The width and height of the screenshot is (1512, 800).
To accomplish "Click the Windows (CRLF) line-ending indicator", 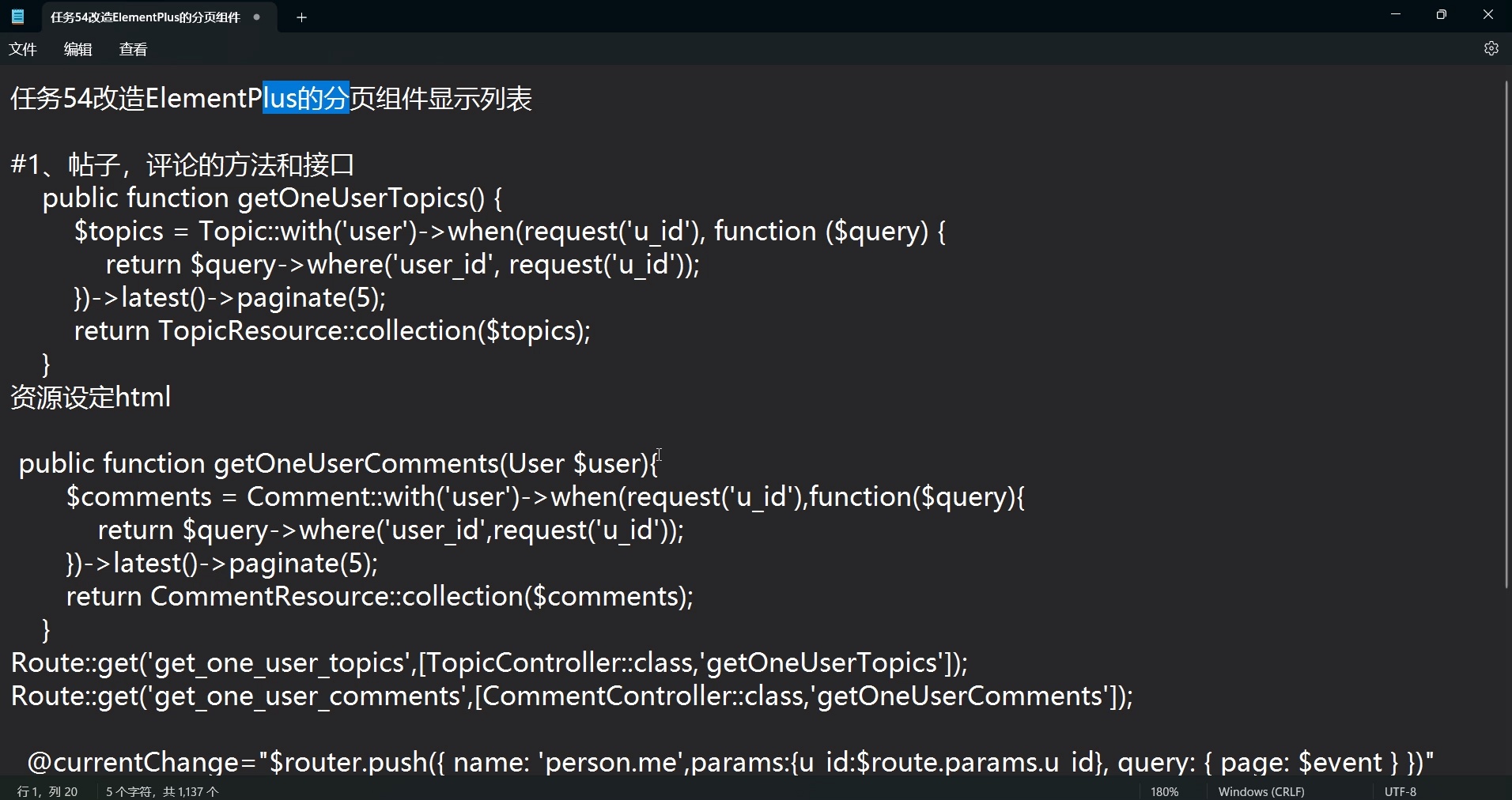I will pos(1261,791).
